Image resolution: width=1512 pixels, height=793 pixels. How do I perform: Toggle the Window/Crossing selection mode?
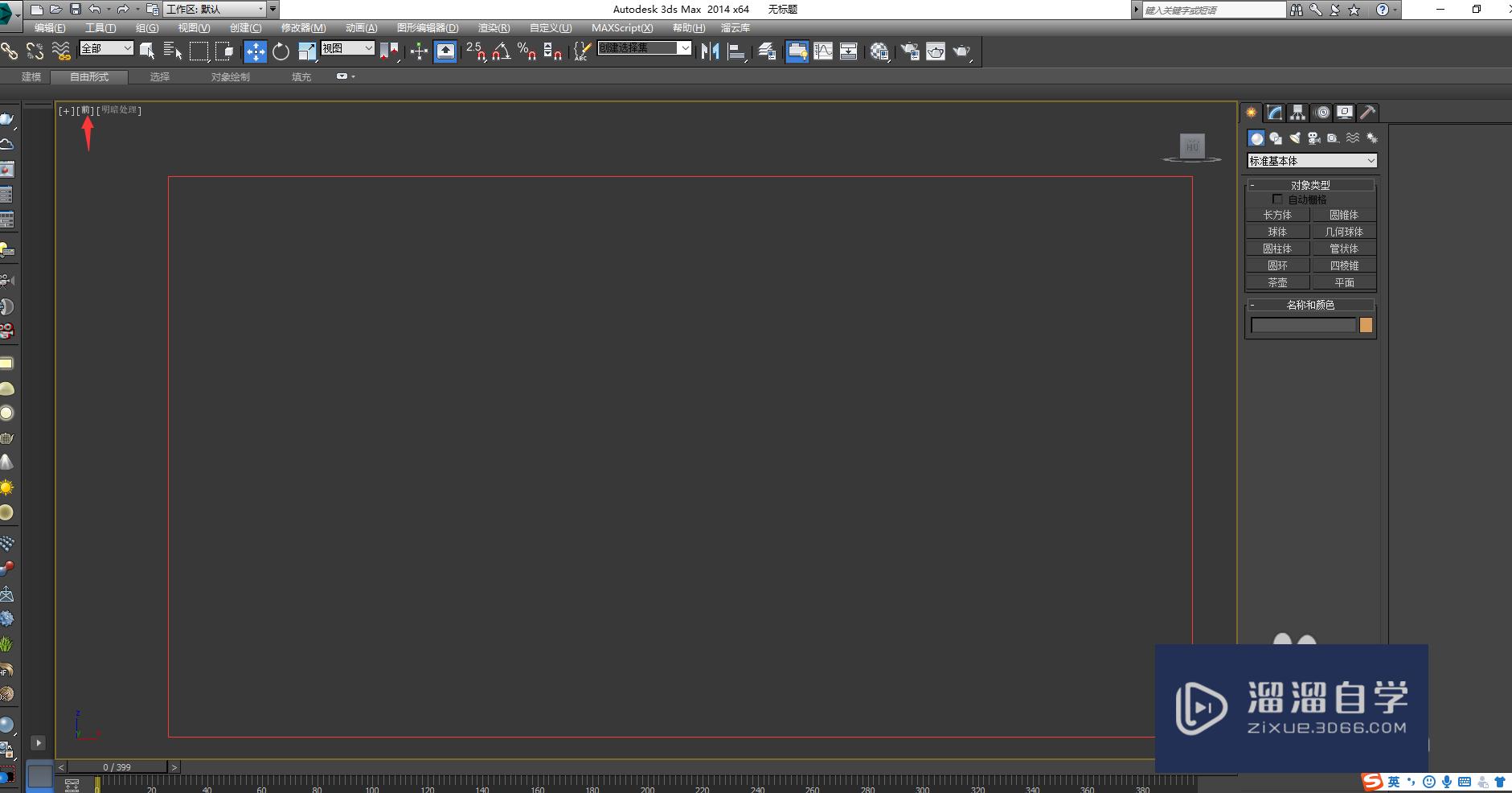coord(224,51)
